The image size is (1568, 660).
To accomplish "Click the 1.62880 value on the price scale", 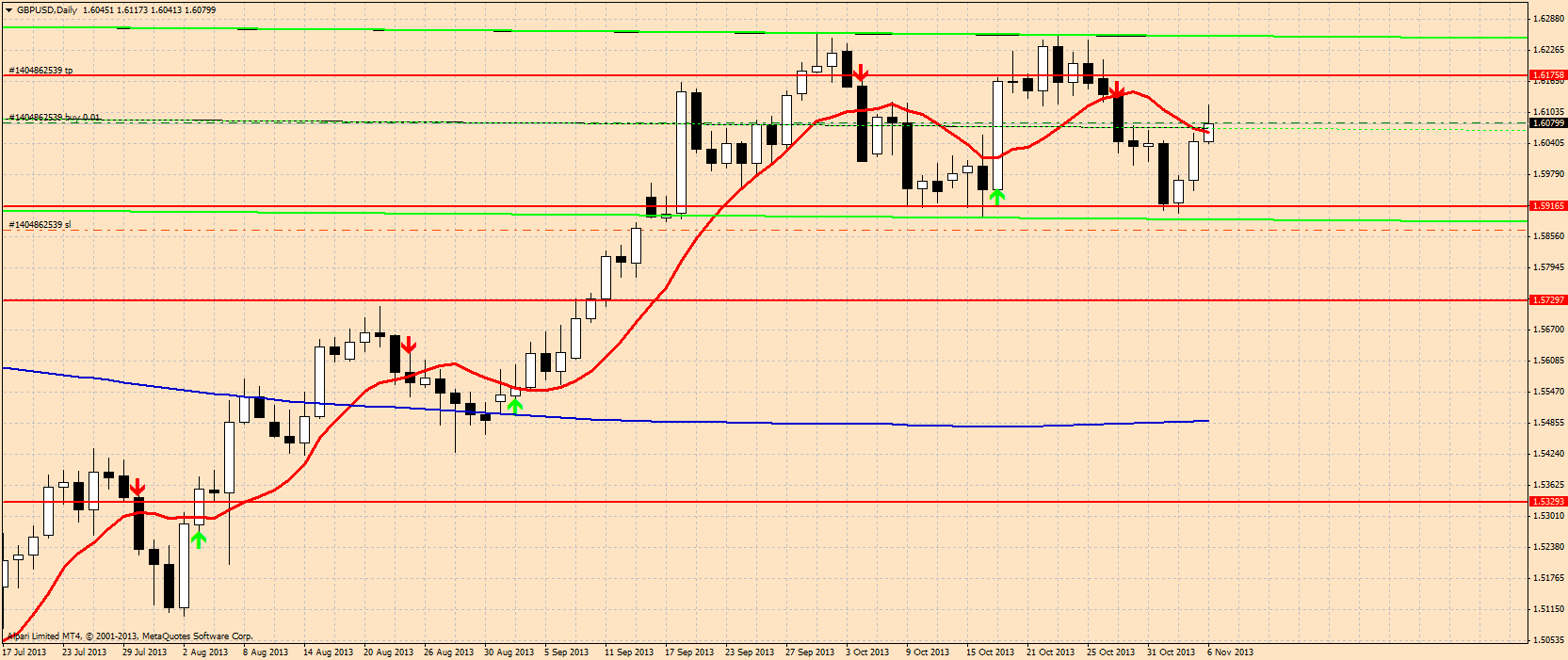I will click(1549, 19).
